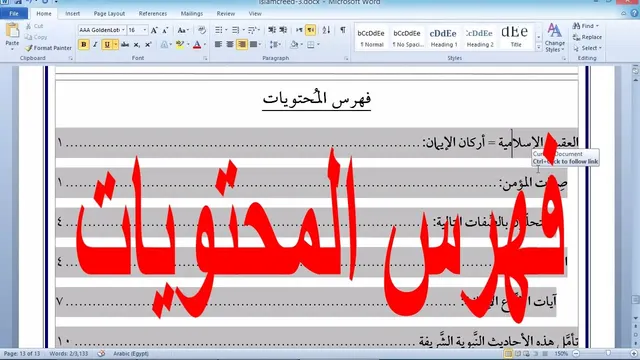
Task: Toggle Italic formatting
Action: coord(95,44)
